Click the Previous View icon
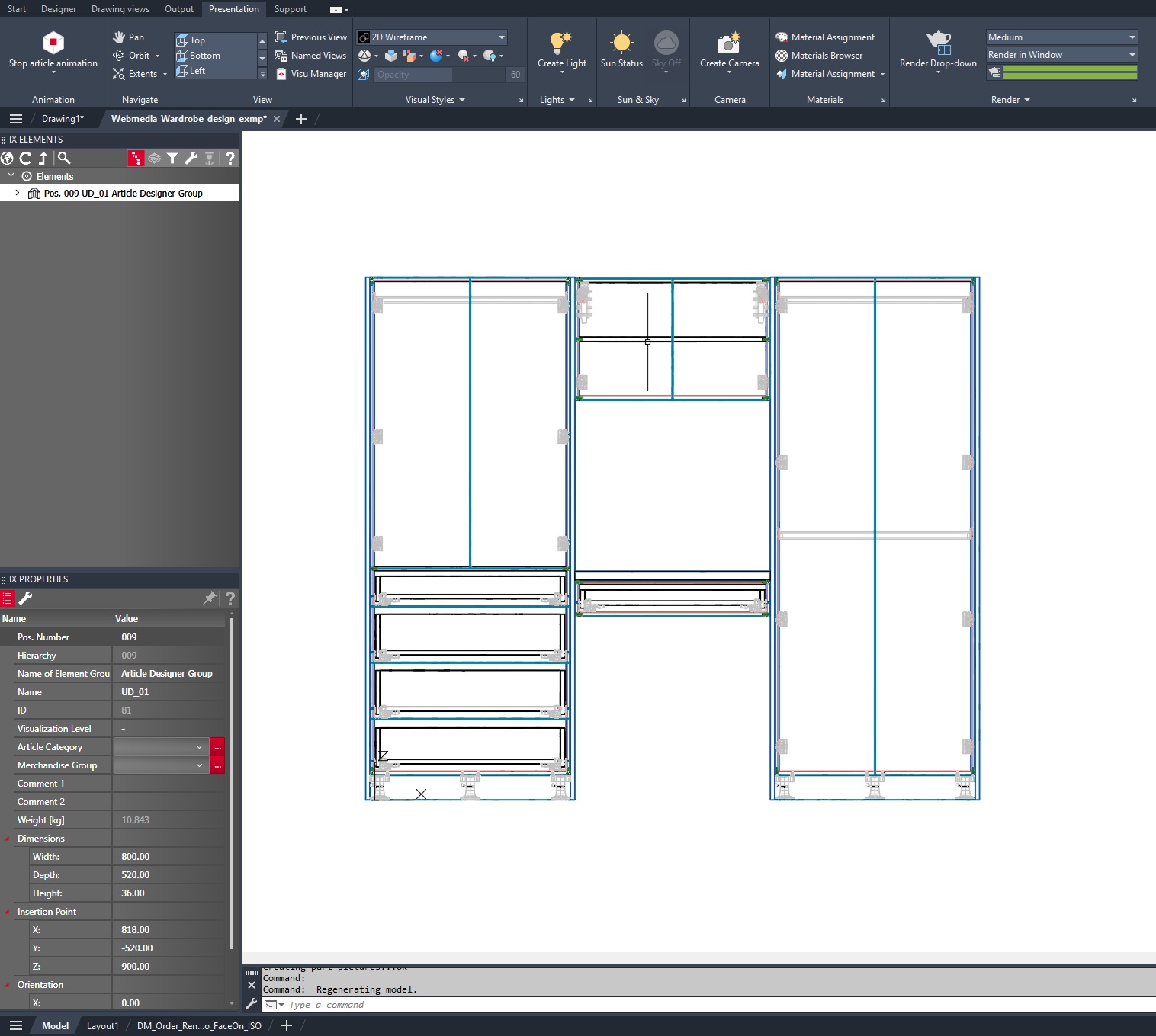Screen dimensions: 1156x1036 point(281,37)
